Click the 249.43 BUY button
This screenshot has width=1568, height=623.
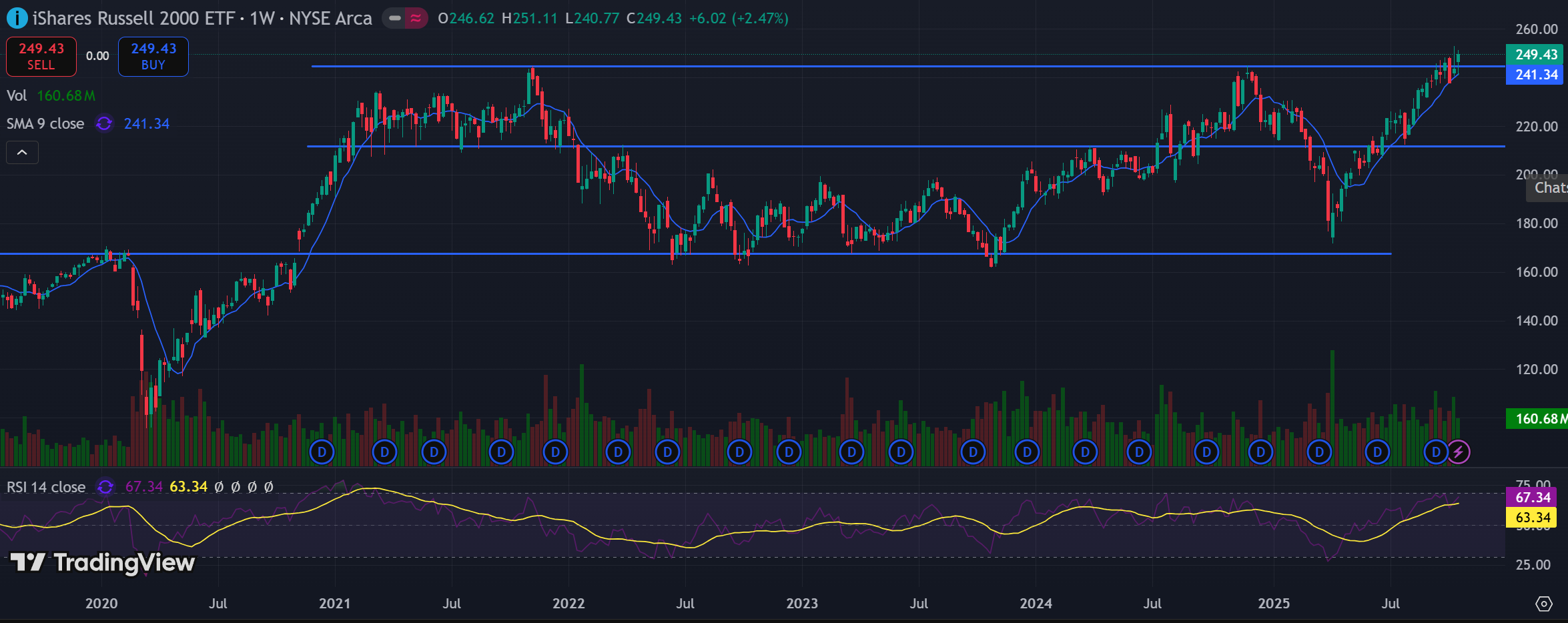(153, 57)
